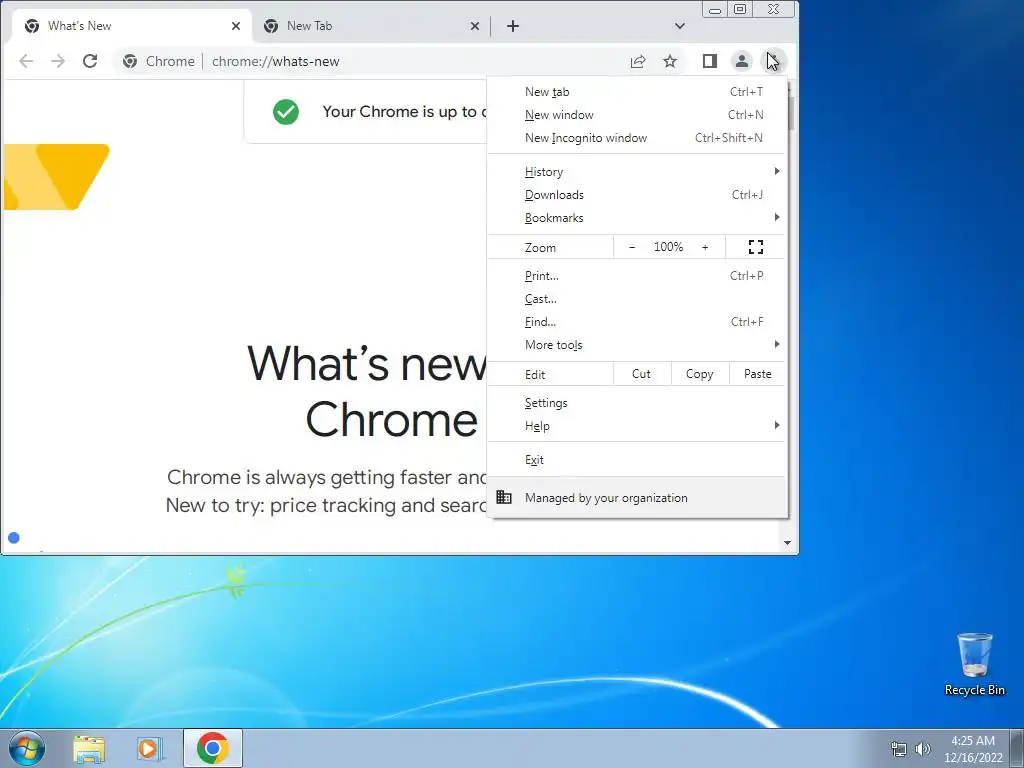Expand the Bookmarks submenu
Screen dimensions: 1024x768
(x=637, y=217)
